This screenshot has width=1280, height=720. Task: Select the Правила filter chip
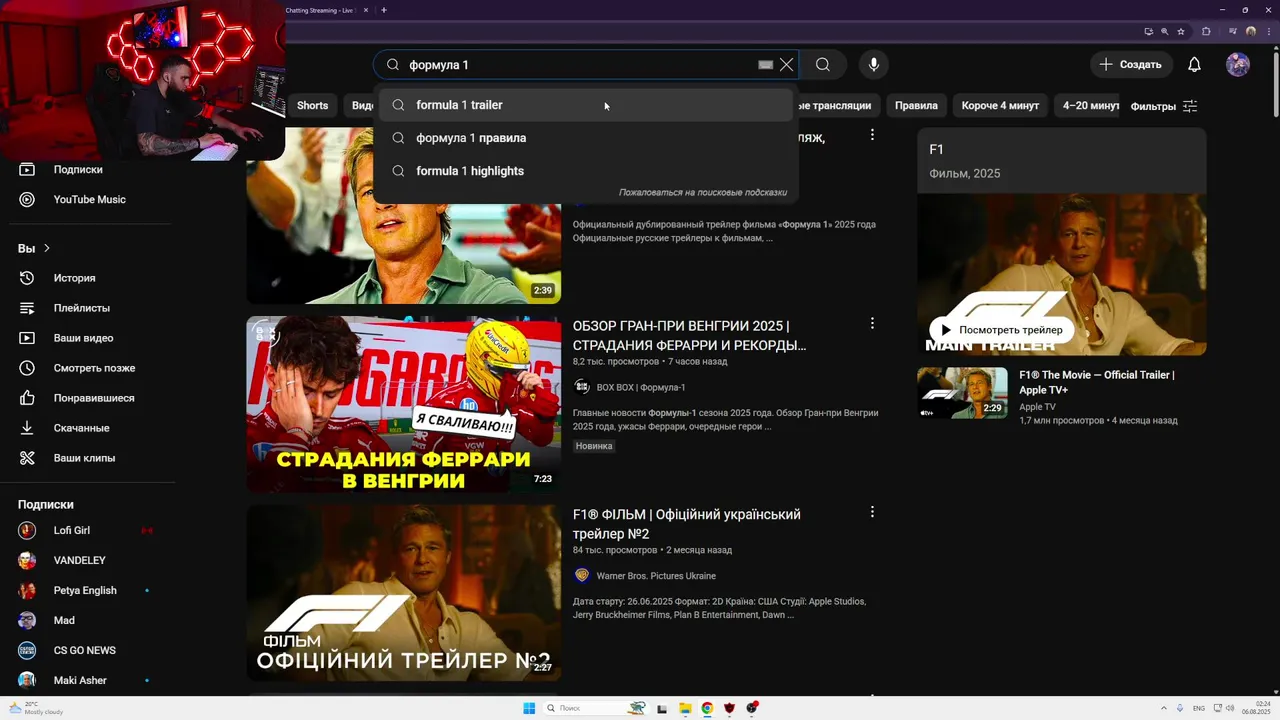tap(916, 106)
